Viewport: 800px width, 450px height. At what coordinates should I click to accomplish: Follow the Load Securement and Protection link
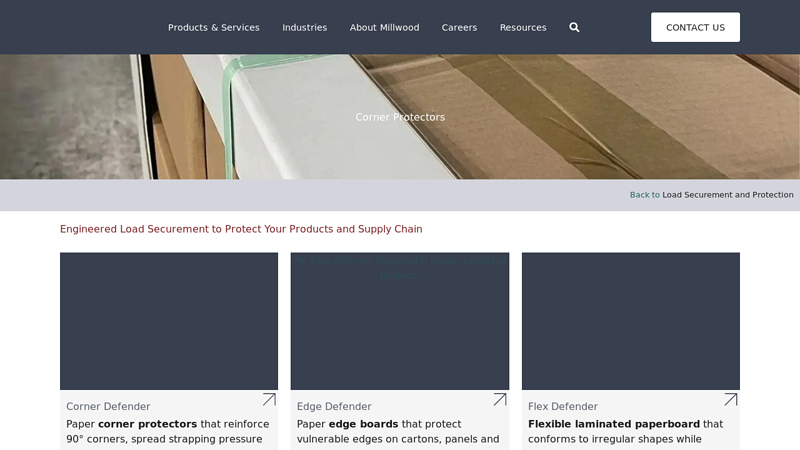[x=727, y=195]
